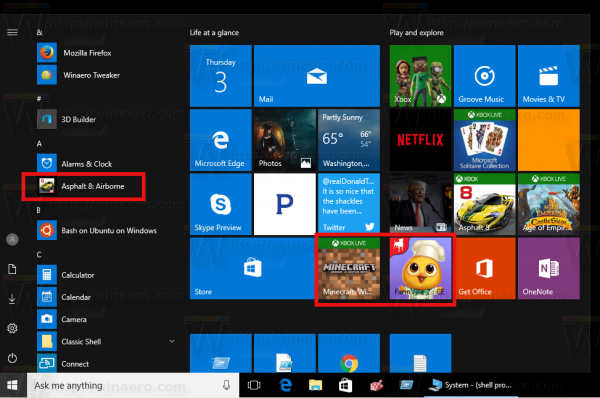
Task: Open the Groove Music tile
Action: tap(484, 76)
